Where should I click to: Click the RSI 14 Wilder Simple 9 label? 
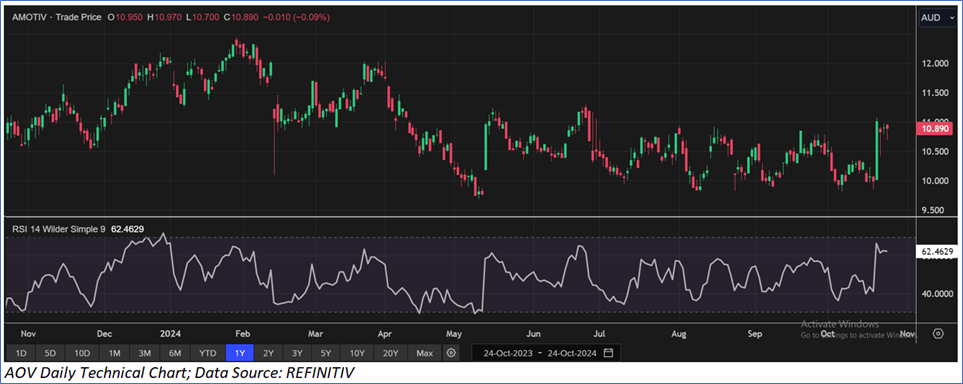coord(59,229)
